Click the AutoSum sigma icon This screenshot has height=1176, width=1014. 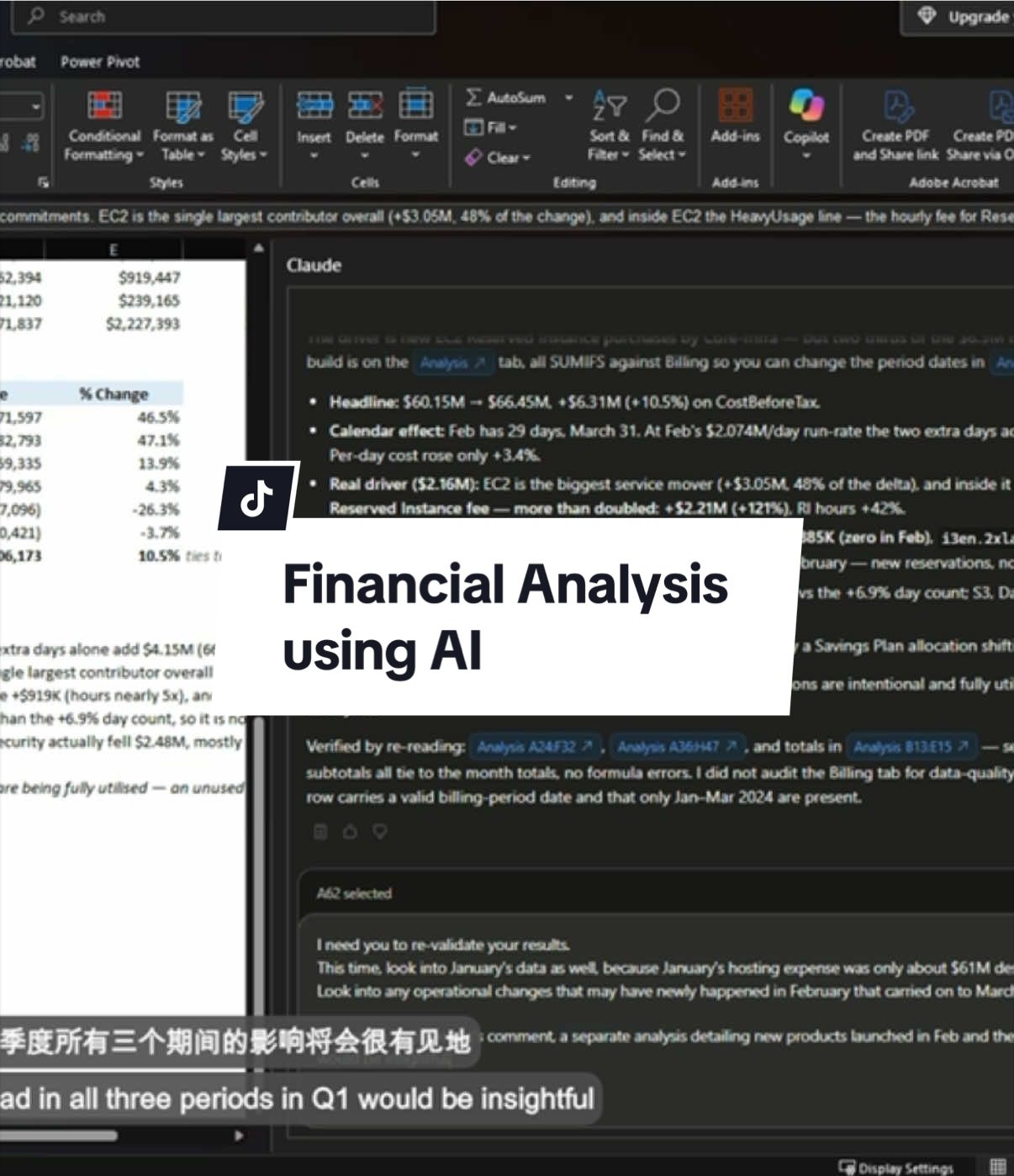[x=474, y=98]
